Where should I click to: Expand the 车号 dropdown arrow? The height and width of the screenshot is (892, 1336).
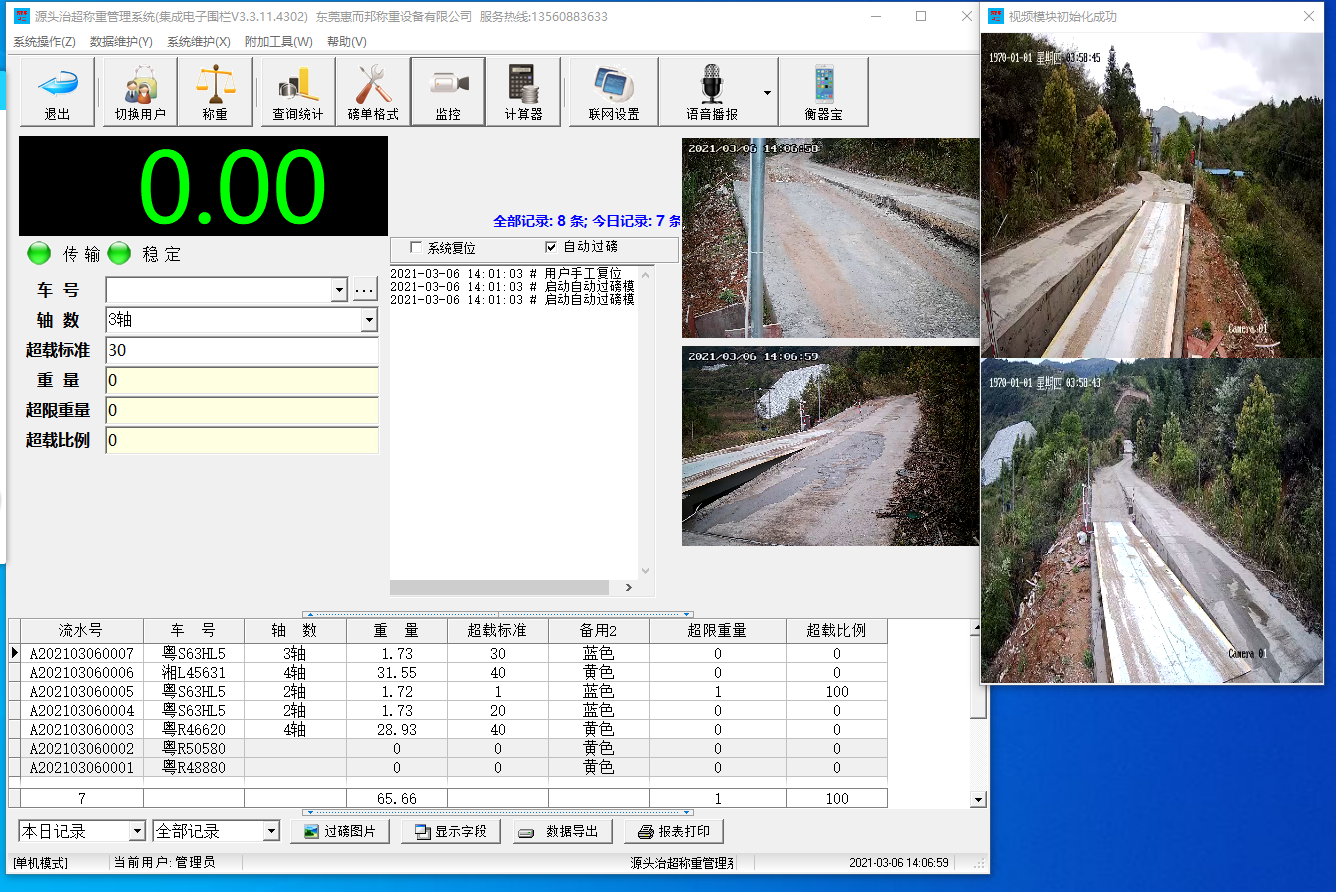pyautogui.click(x=338, y=290)
